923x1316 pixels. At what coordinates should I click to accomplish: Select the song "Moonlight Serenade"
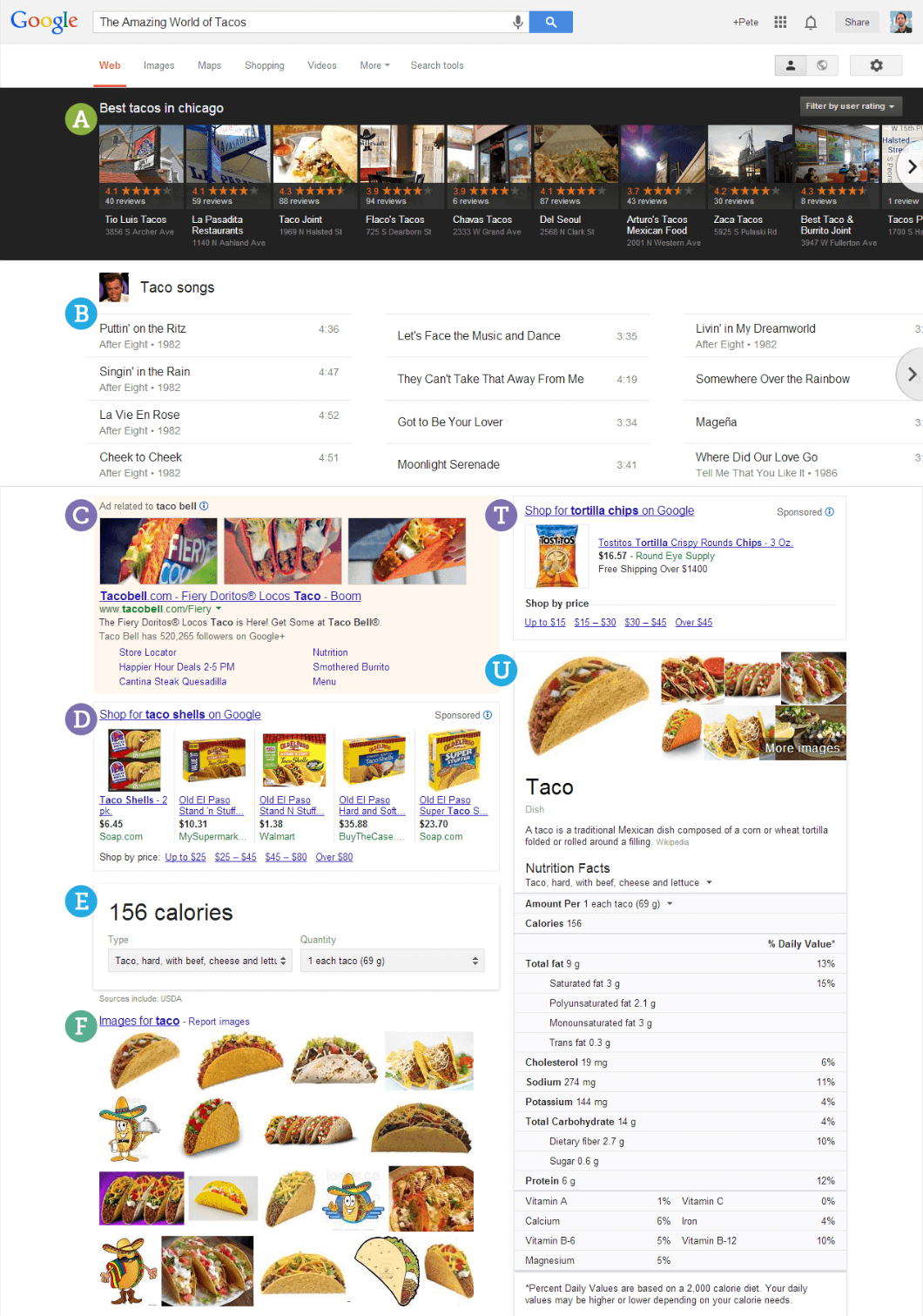coord(448,465)
